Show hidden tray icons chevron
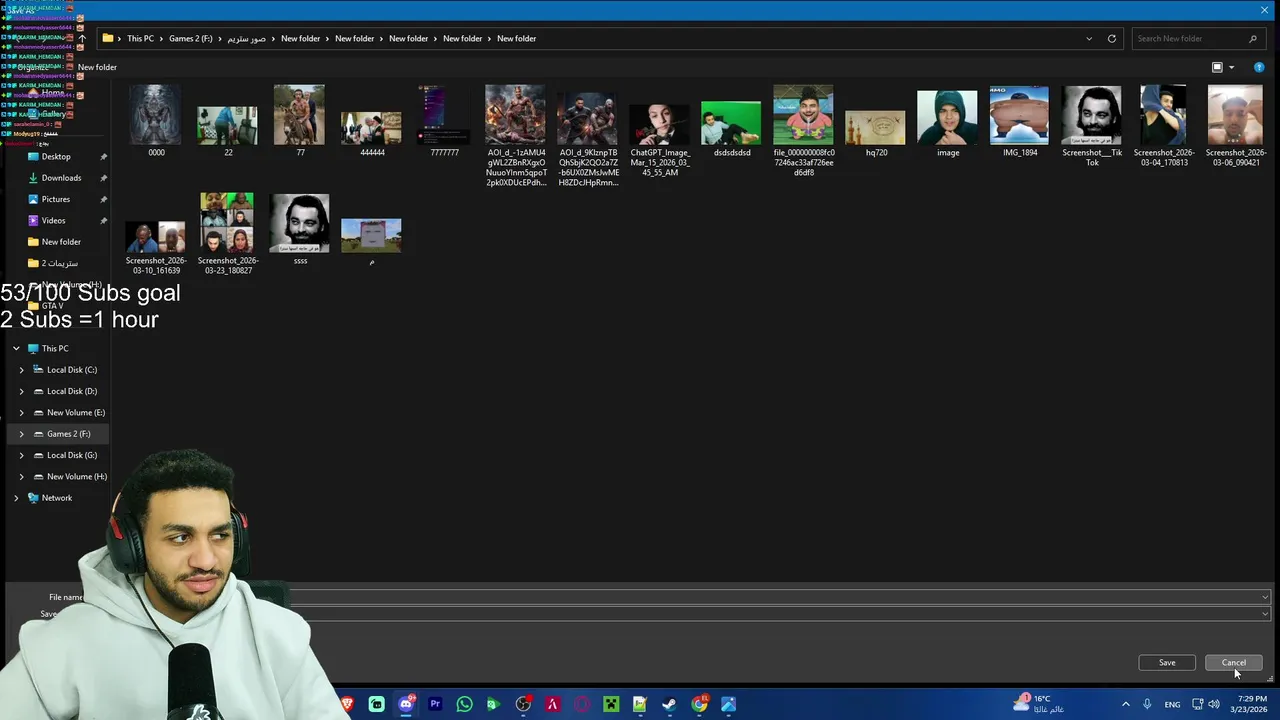This screenshot has width=1280, height=720. (x=1125, y=704)
